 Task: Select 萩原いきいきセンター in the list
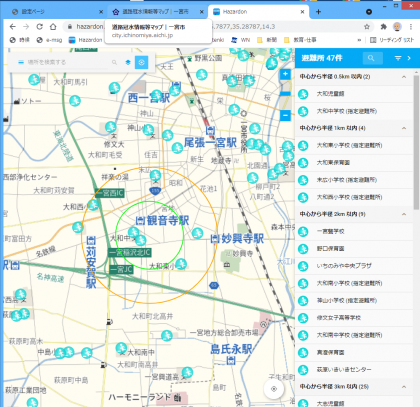[354, 370]
